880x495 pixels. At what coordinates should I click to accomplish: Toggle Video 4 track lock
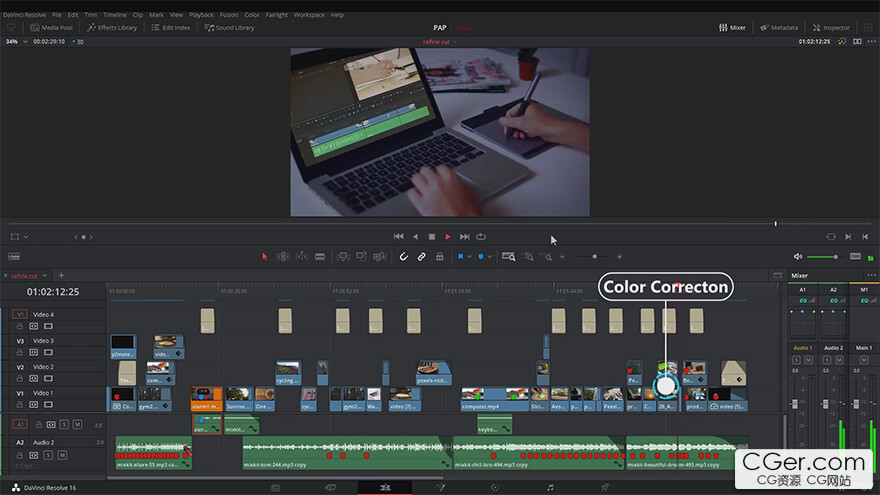(x=20, y=326)
